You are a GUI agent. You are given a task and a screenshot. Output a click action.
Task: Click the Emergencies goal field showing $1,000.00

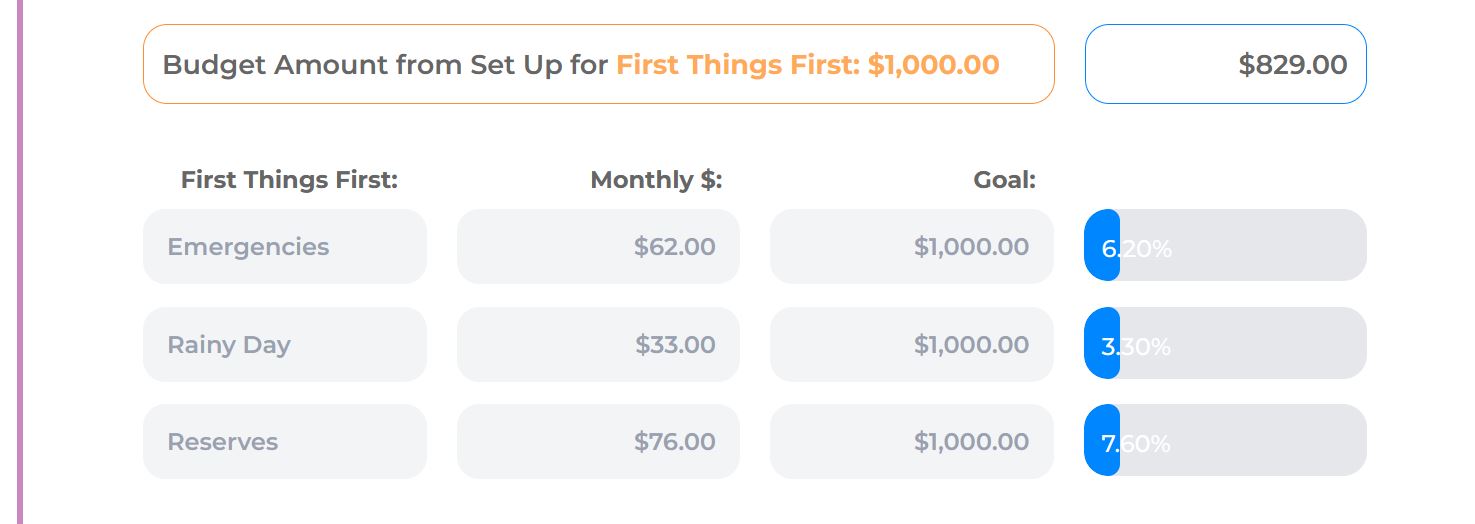click(911, 247)
